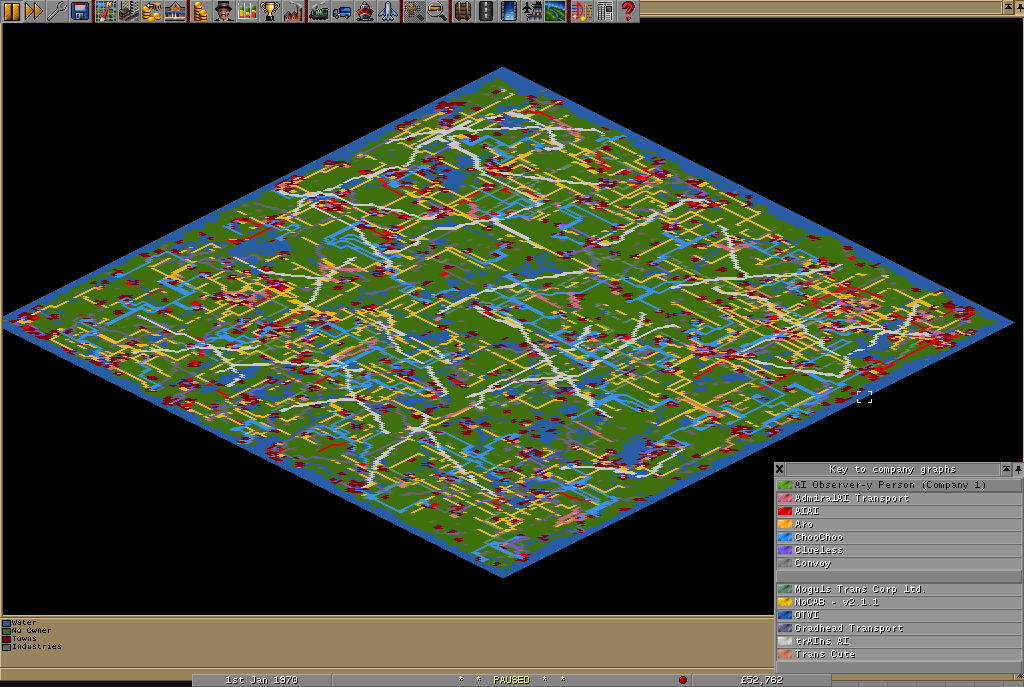Toggle Moguls Trans Corp ltd. in key

click(x=898, y=589)
